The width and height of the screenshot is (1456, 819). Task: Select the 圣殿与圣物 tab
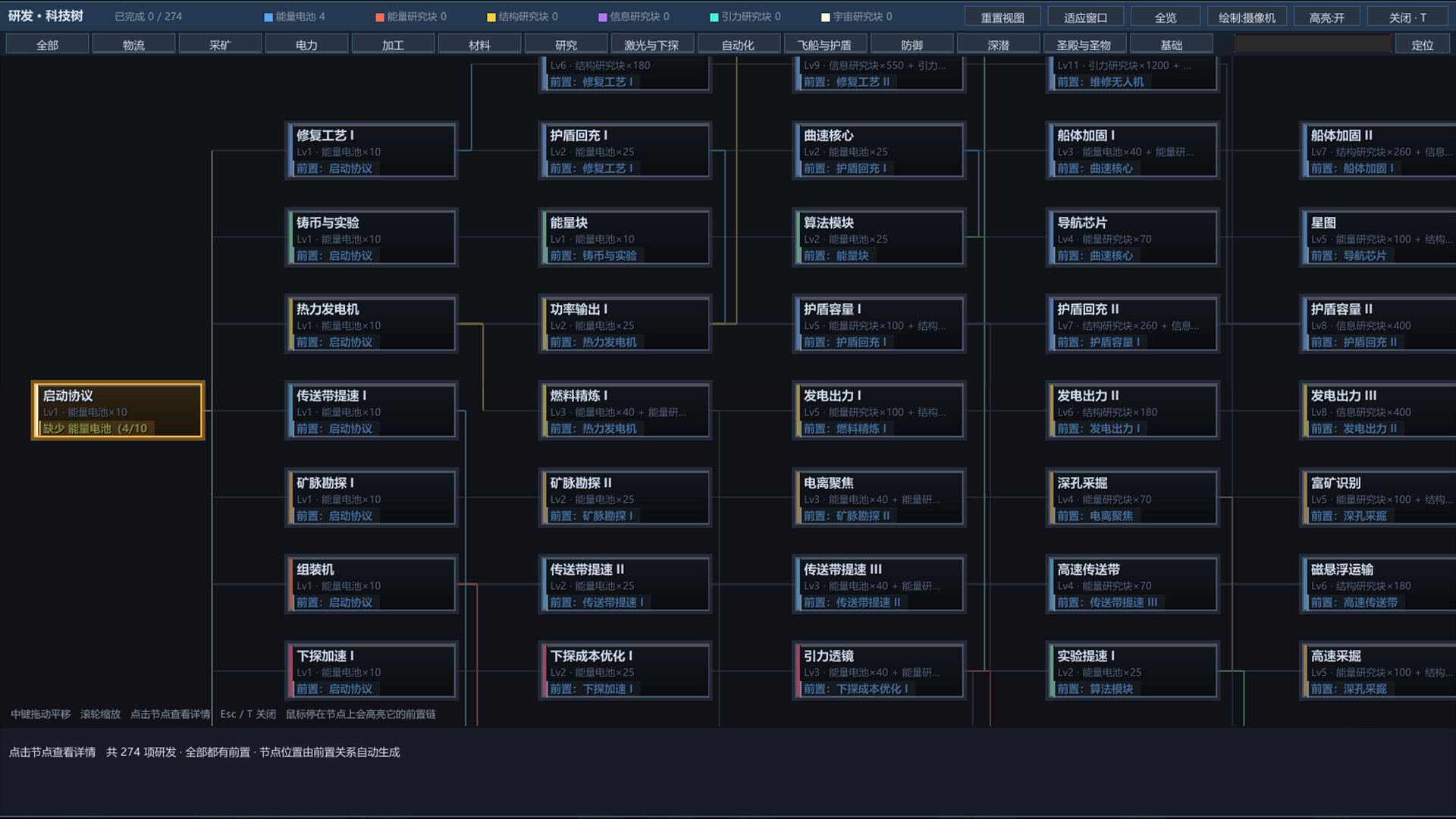1084,45
